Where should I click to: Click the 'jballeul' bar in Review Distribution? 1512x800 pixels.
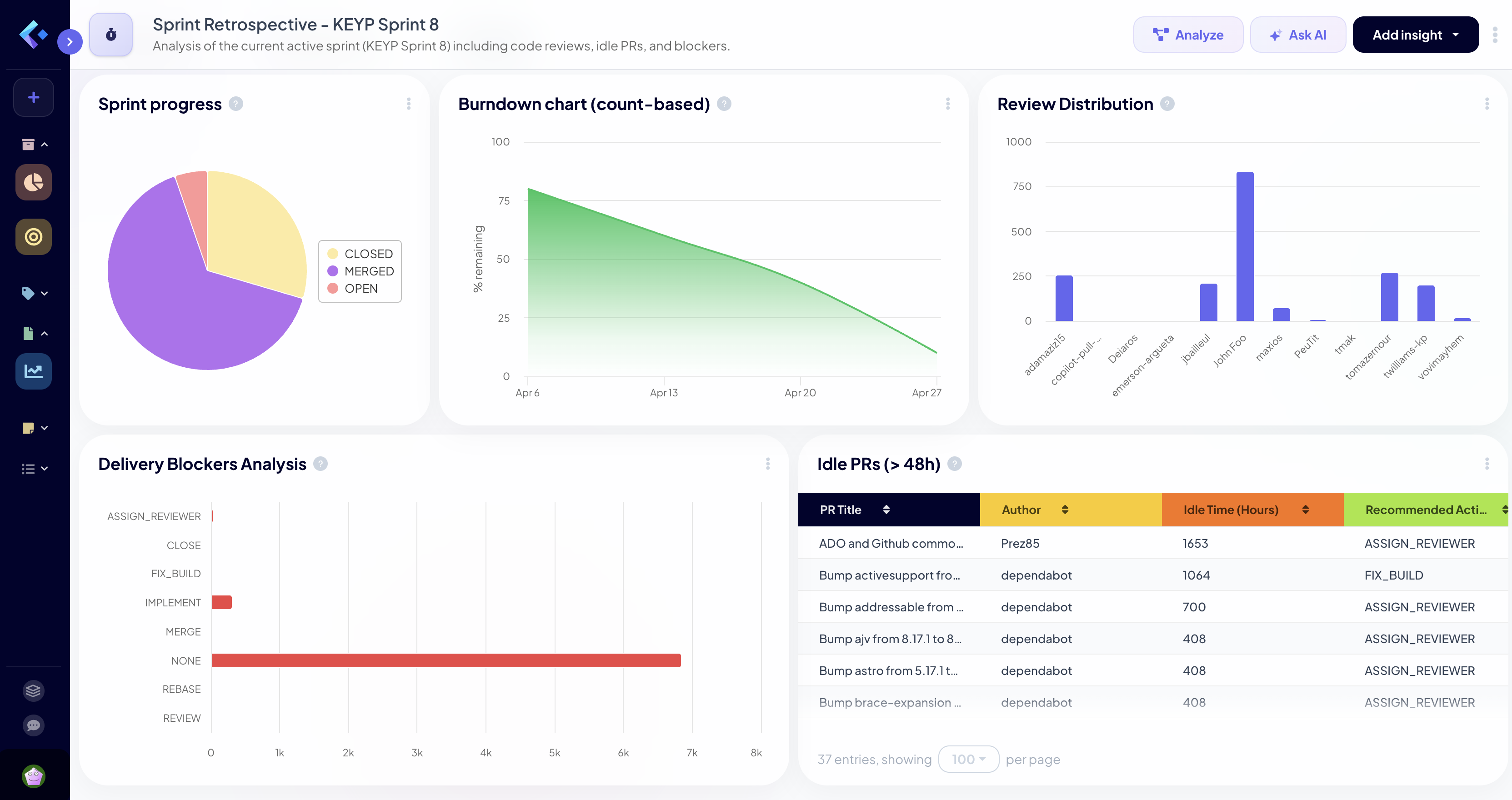[x=1208, y=302]
